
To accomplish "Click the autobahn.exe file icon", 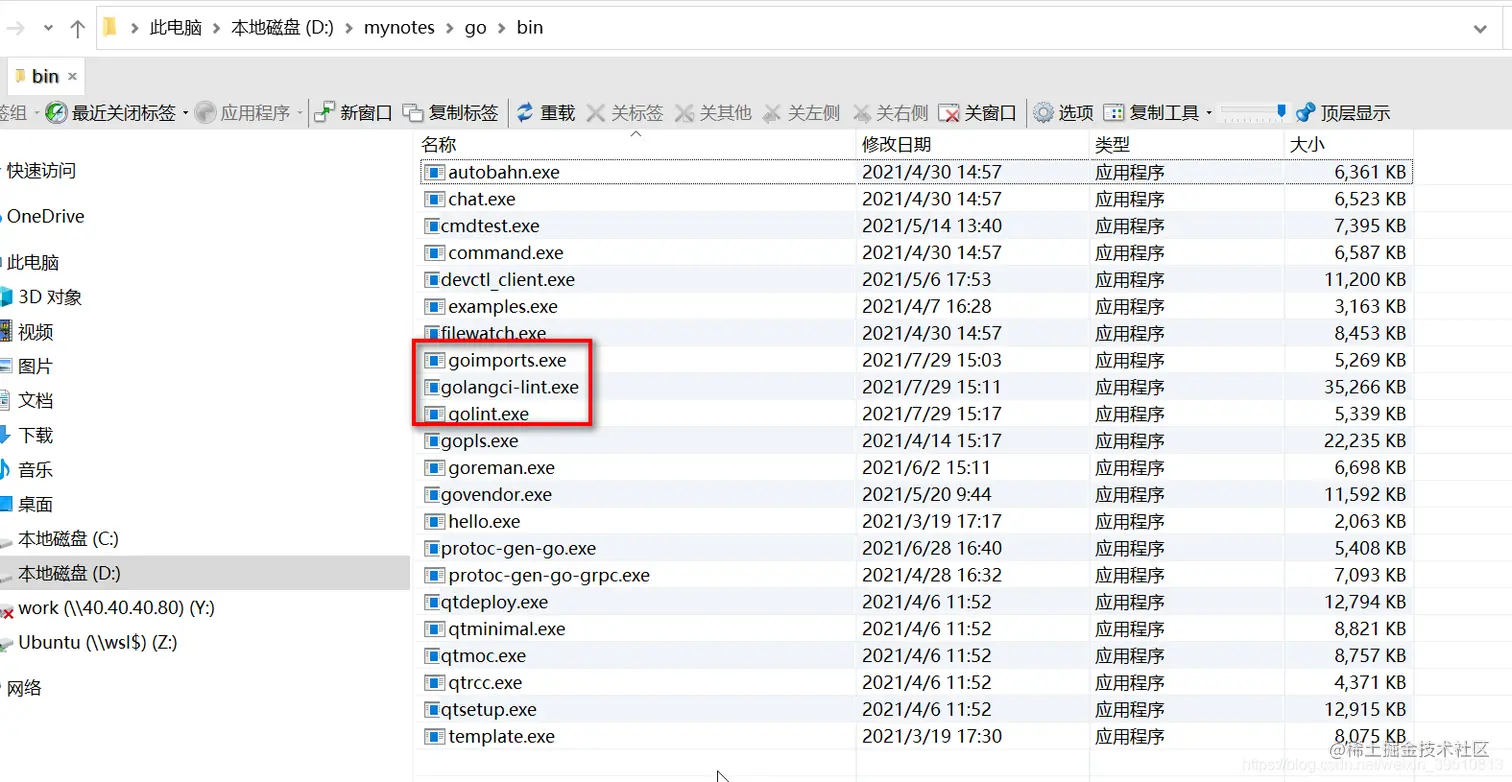I will tap(433, 172).
